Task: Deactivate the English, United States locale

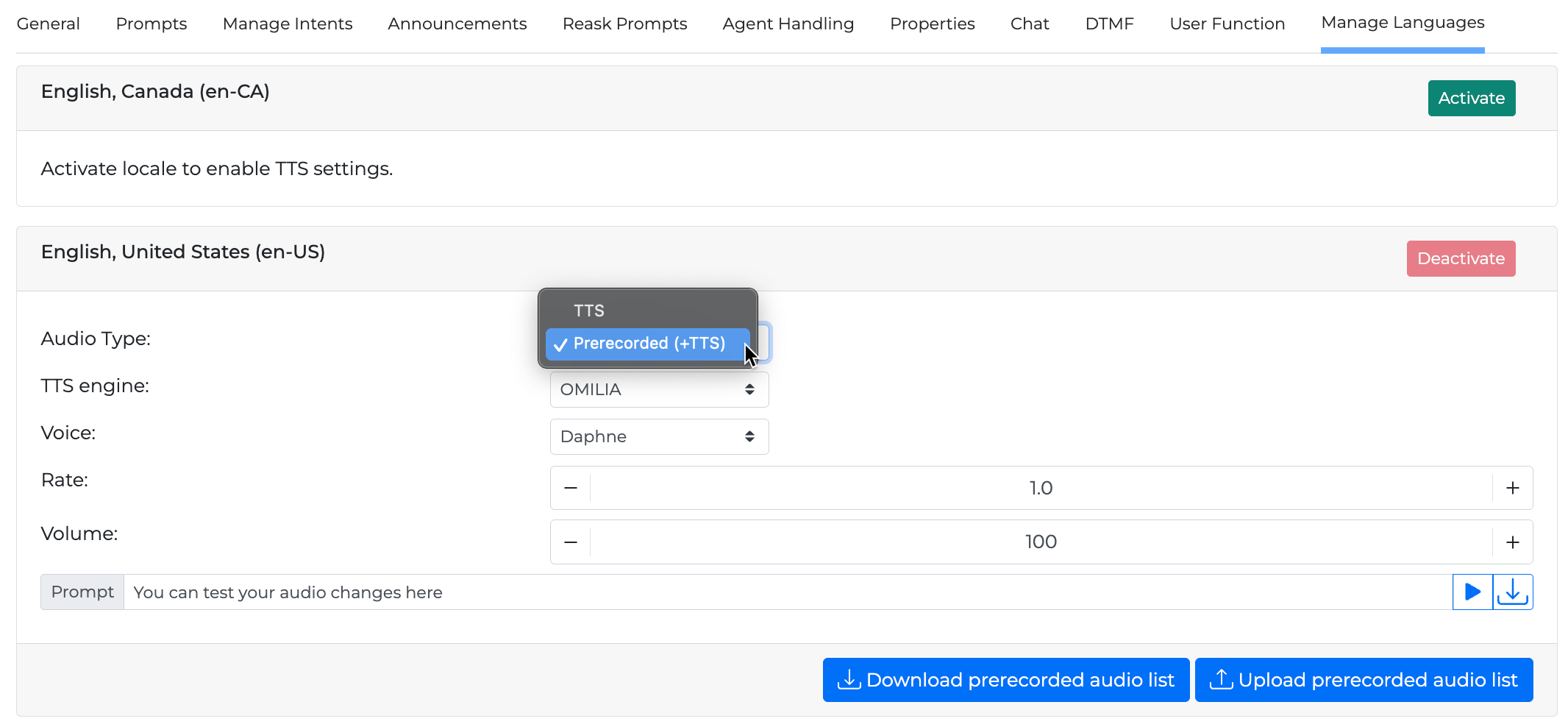Action: coord(1461,259)
